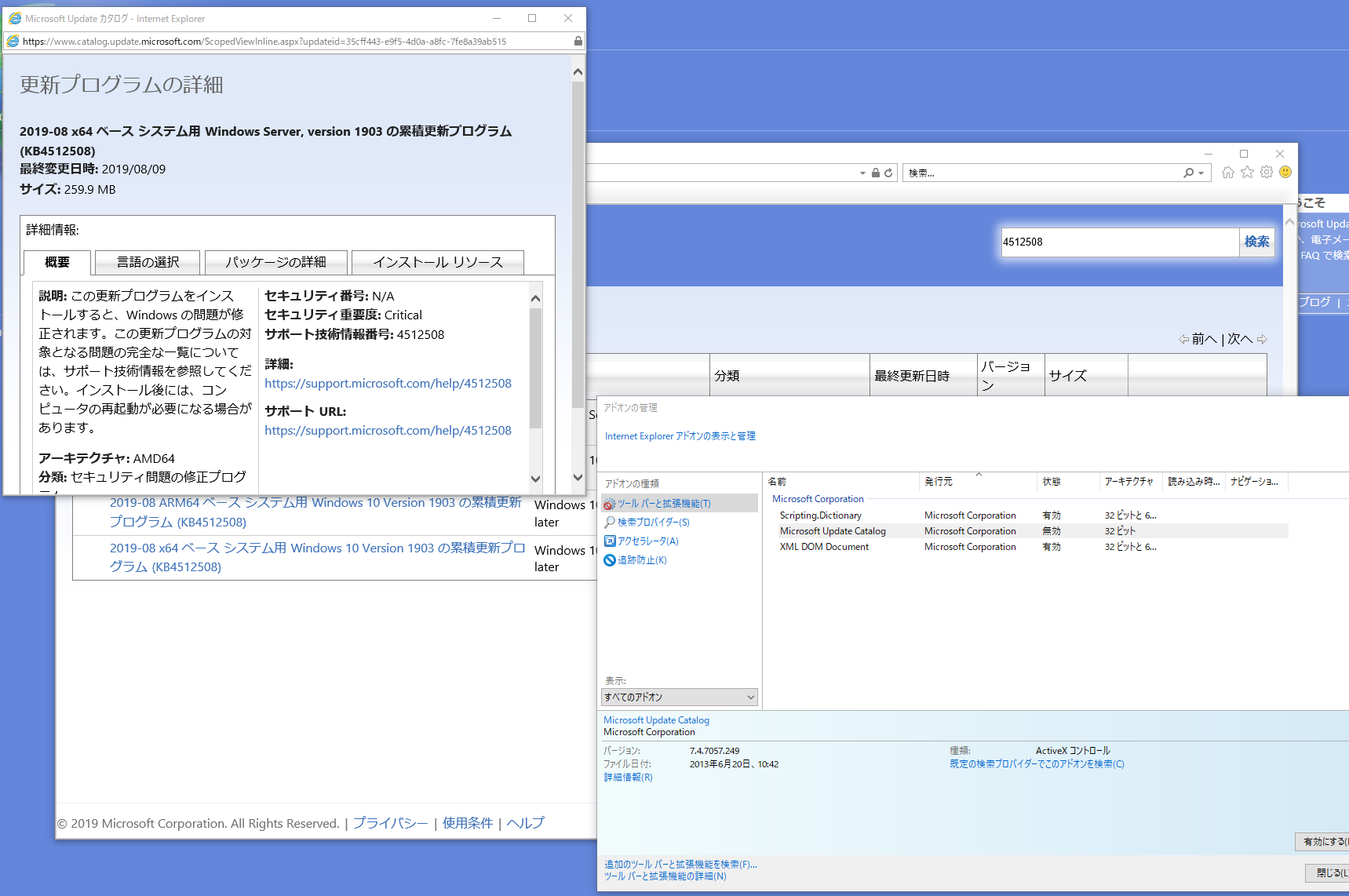Open ヘルプ footer link
The width and height of the screenshot is (1349, 896).
pyautogui.click(x=525, y=823)
